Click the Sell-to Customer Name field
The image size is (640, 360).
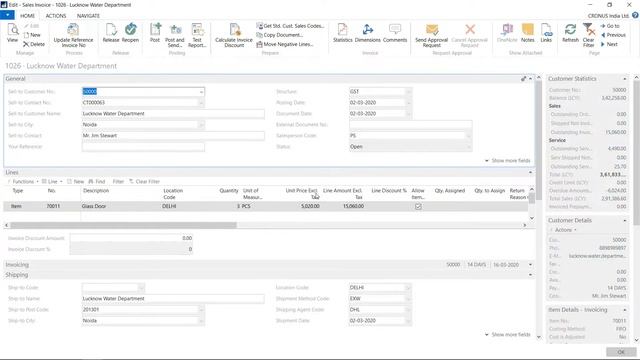tap(173, 114)
